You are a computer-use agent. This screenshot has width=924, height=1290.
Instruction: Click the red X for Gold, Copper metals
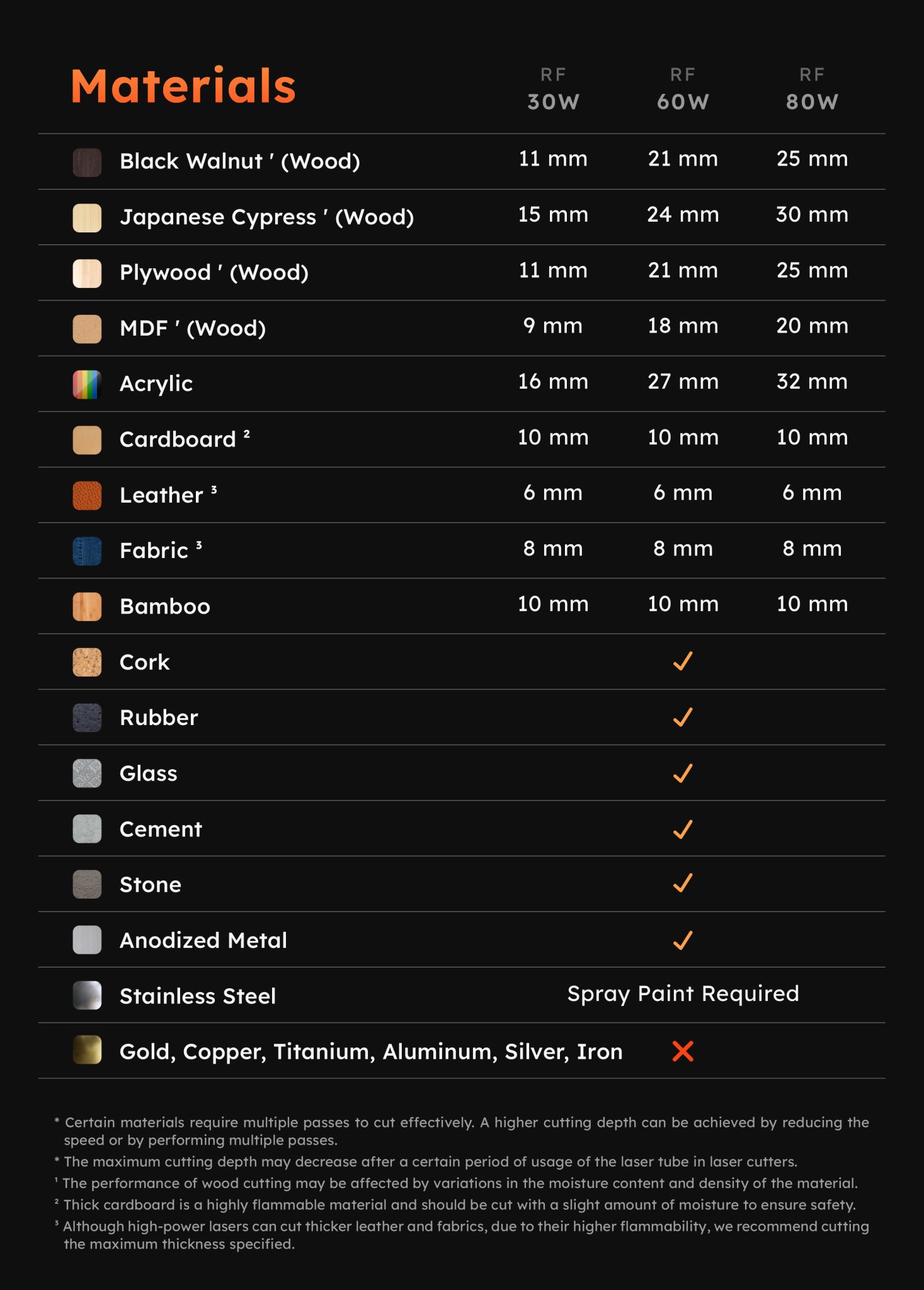[683, 1051]
